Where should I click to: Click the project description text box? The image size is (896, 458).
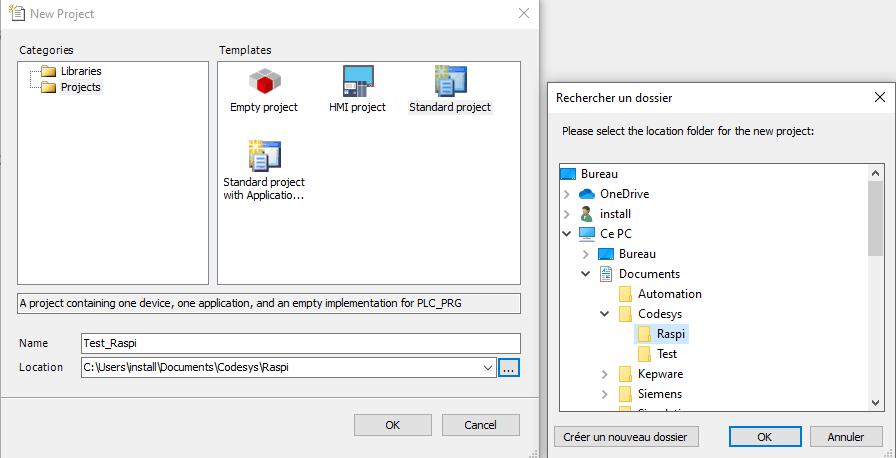tap(269, 304)
